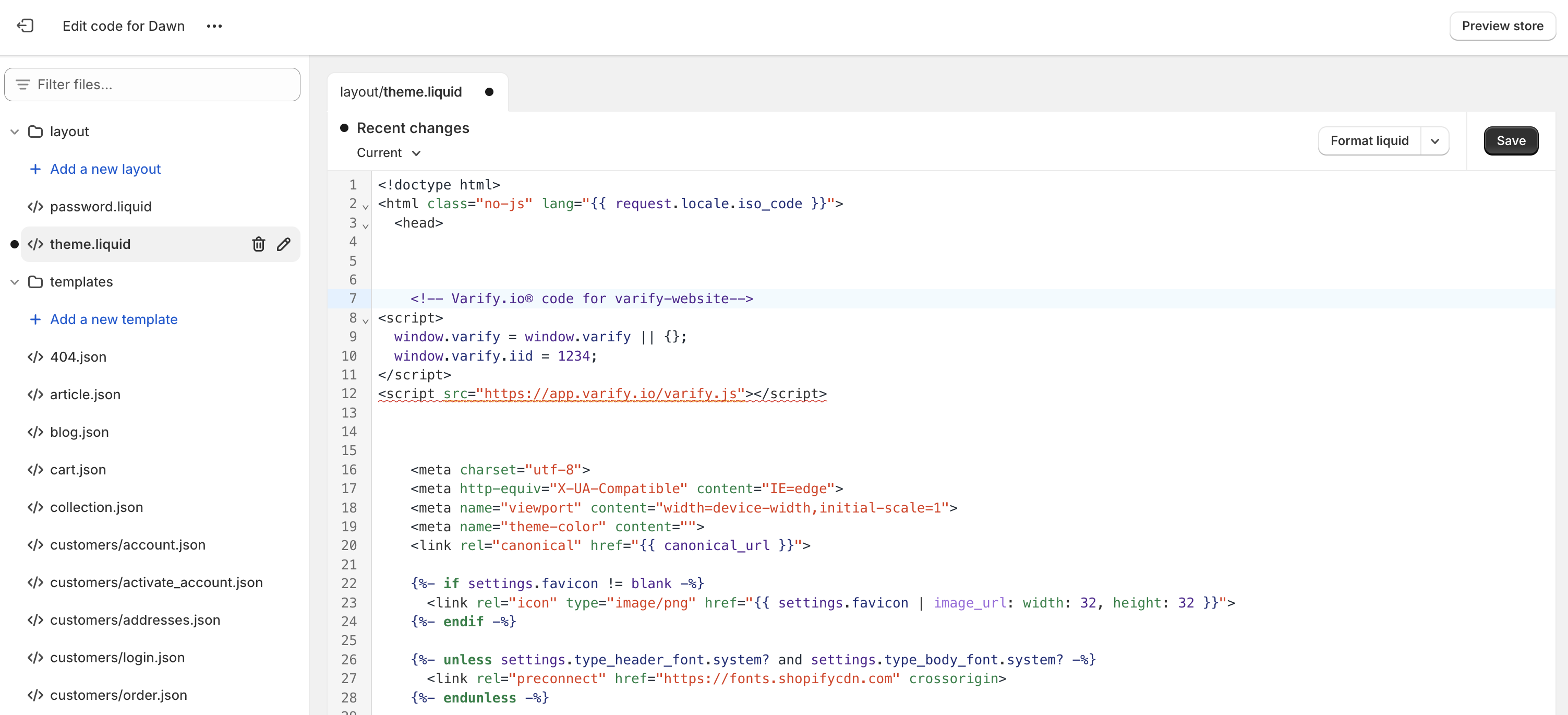Open customers/account.json file

(x=128, y=545)
